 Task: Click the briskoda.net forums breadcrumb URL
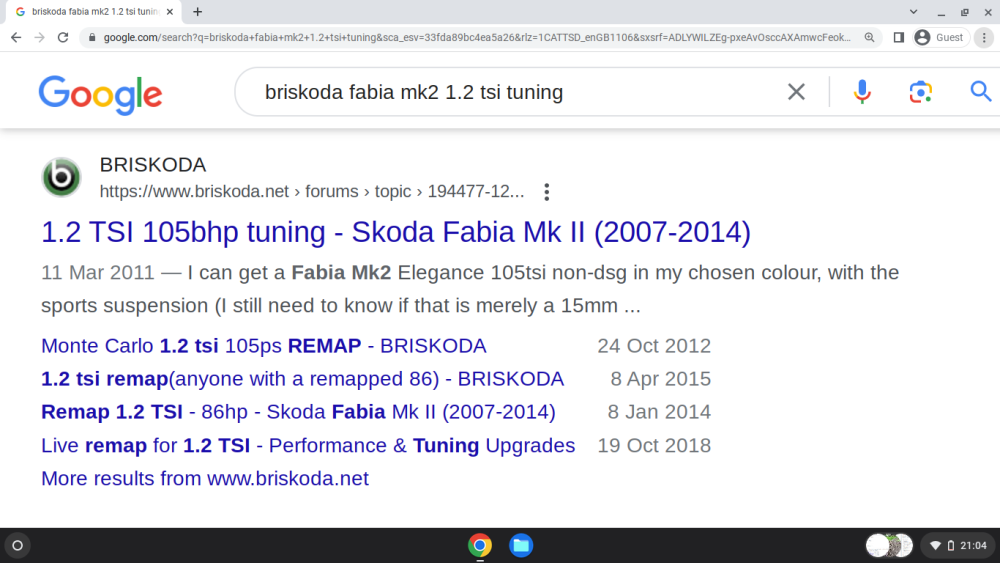click(x=312, y=191)
